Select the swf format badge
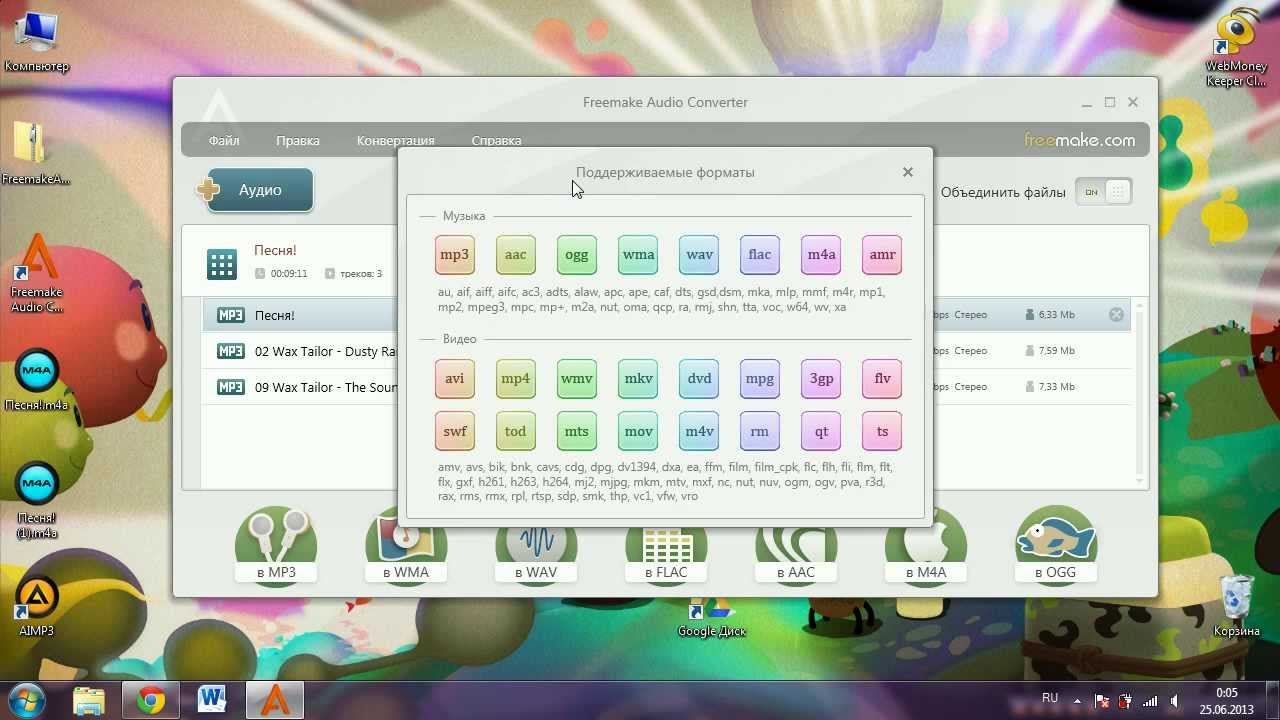Image resolution: width=1280 pixels, height=720 pixels. point(455,431)
